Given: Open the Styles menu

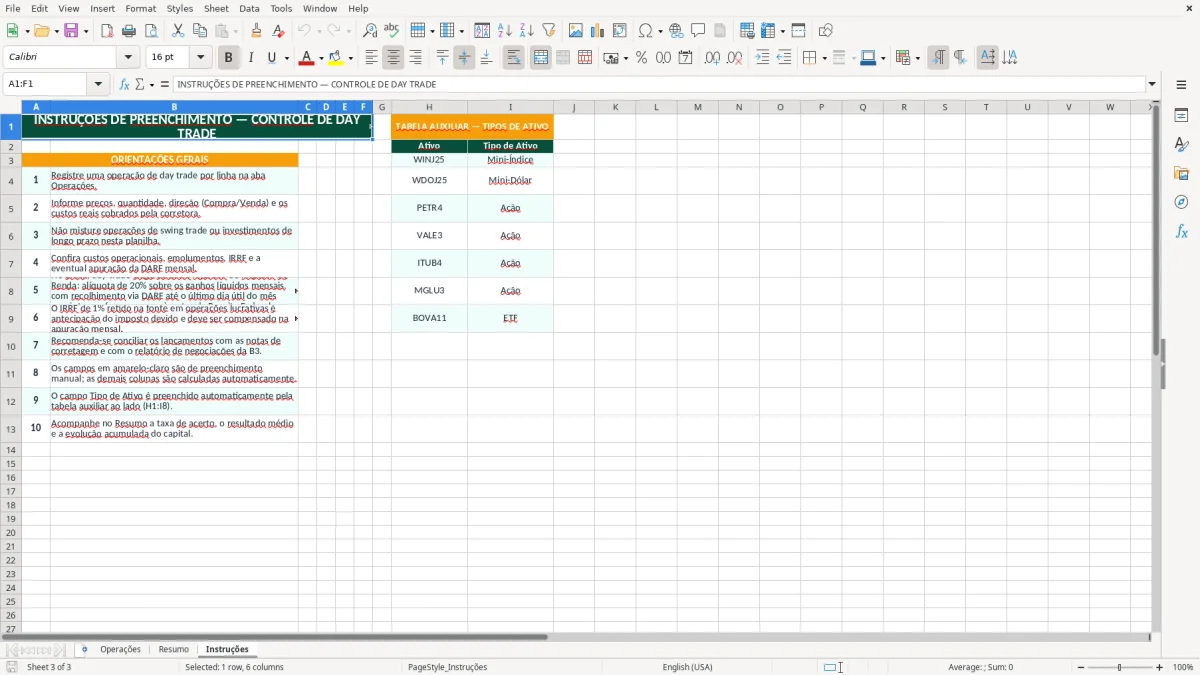Looking at the screenshot, I should pyautogui.click(x=180, y=8).
